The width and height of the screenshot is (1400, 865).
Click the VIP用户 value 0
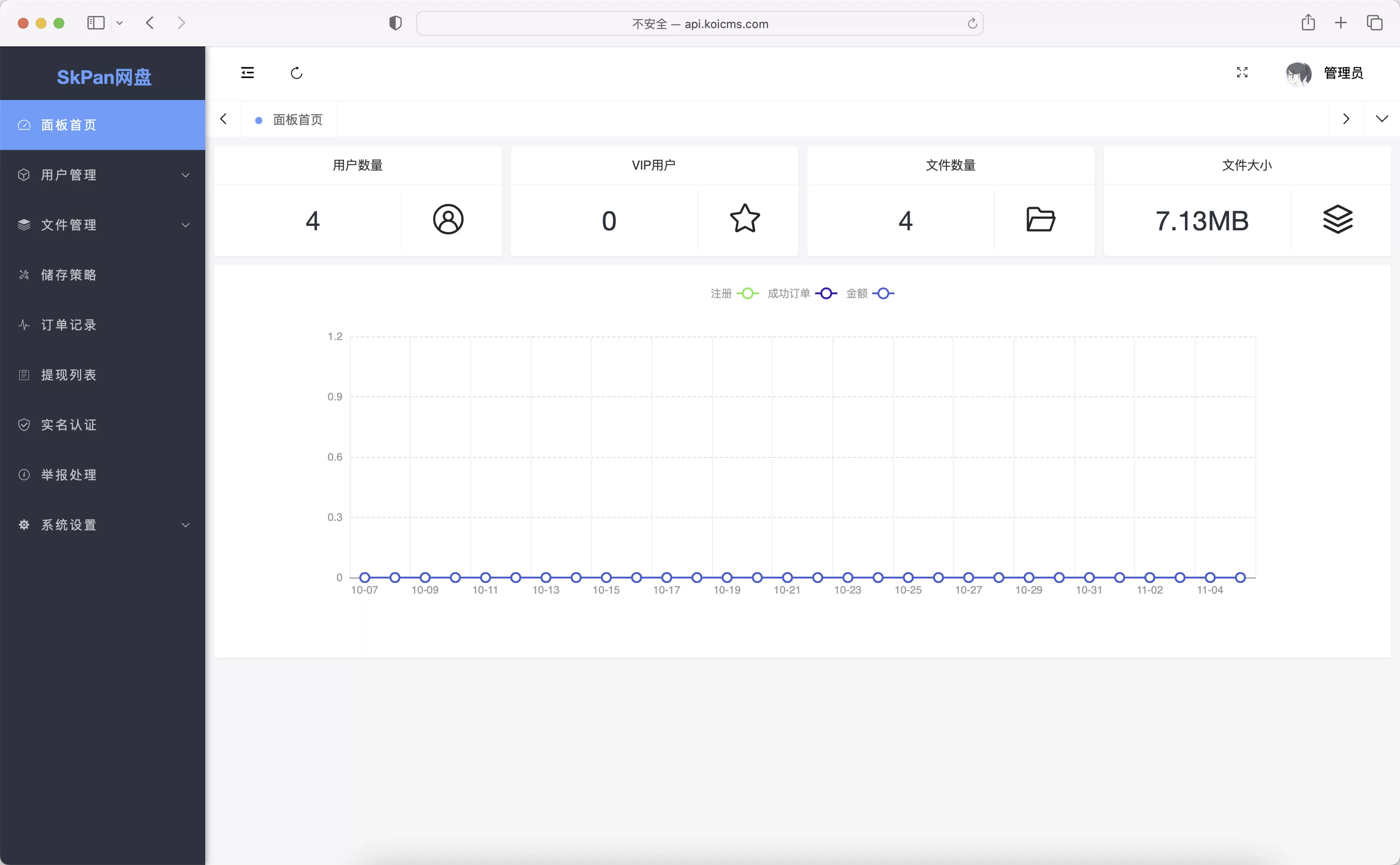tap(609, 221)
